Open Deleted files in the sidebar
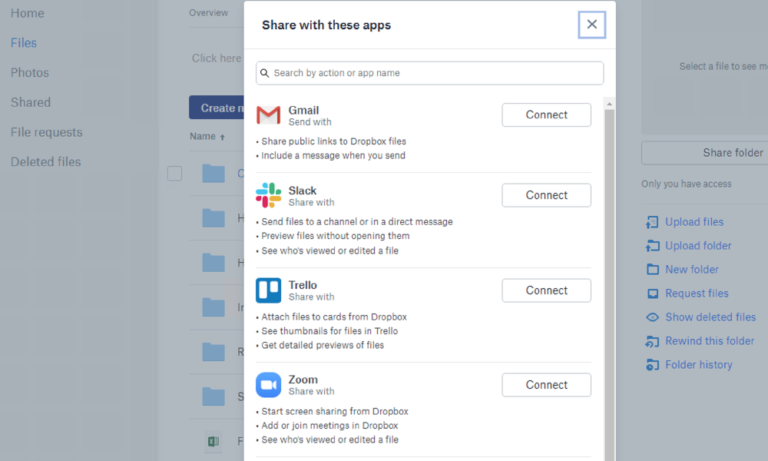Screen dimensions: 768x461 (x=46, y=162)
